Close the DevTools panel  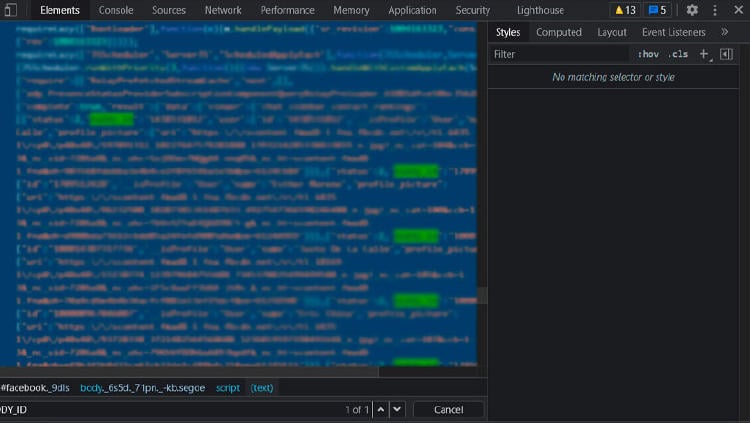point(738,10)
